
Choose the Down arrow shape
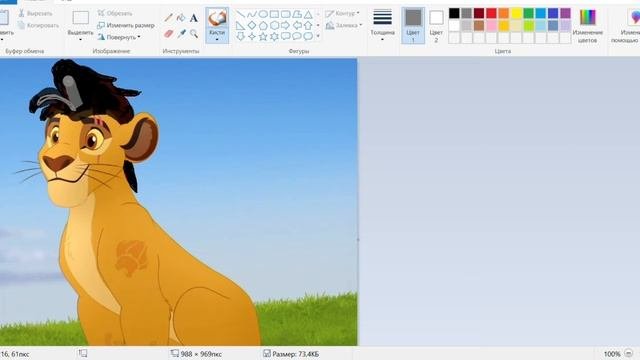241,36
